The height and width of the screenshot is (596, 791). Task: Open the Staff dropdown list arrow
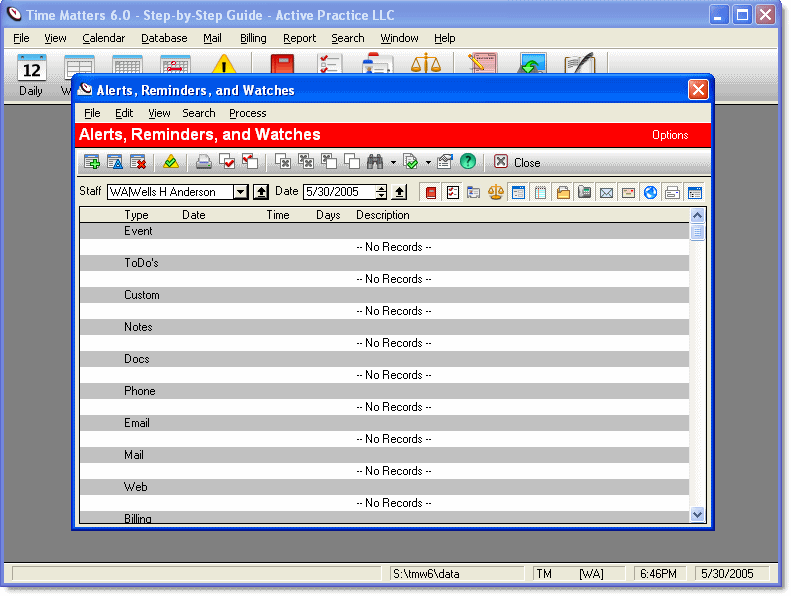point(241,192)
